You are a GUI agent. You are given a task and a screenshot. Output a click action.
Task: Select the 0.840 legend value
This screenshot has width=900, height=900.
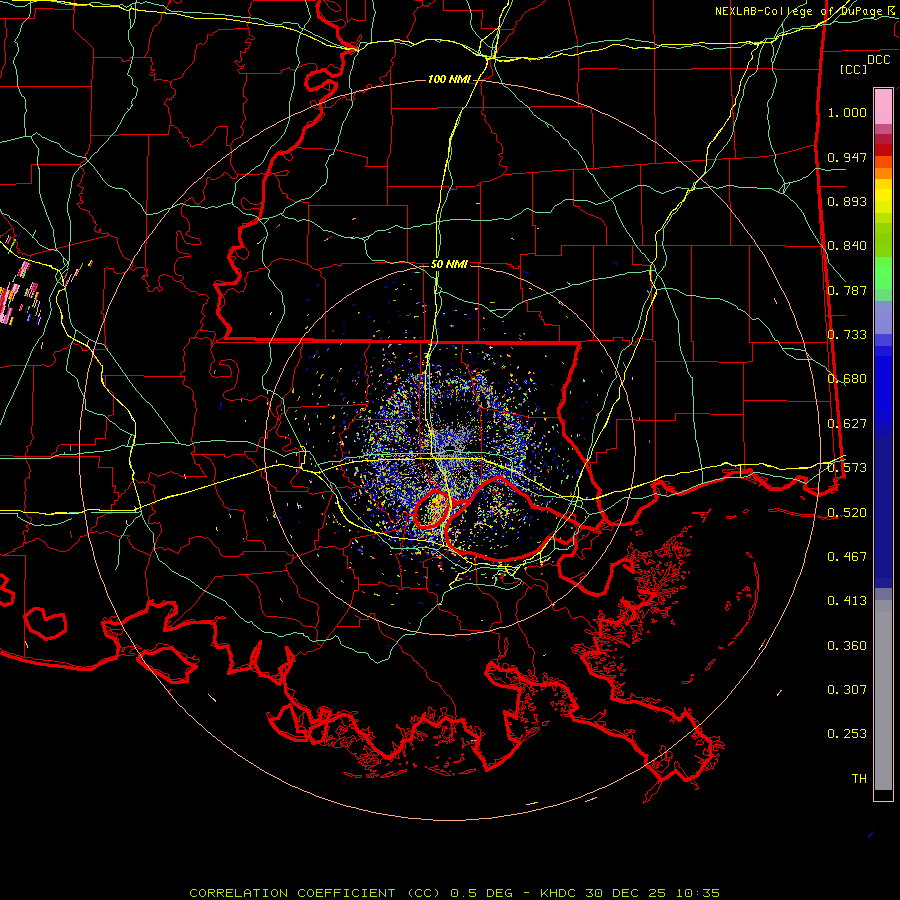click(x=847, y=246)
